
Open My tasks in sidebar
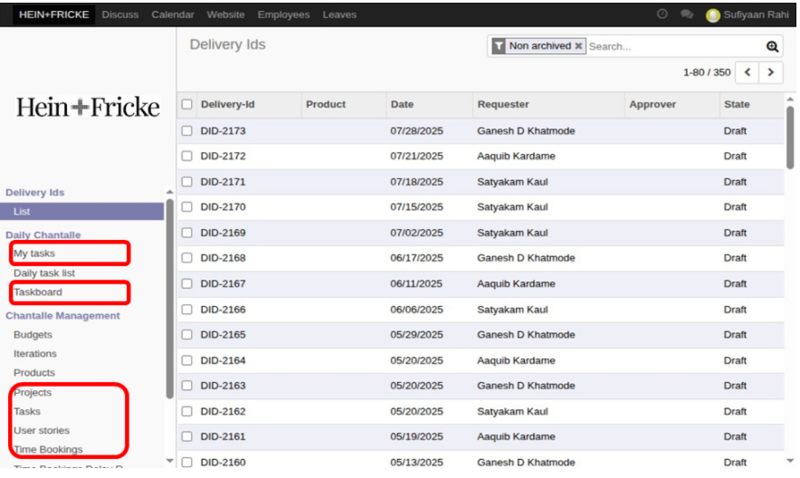(x=35, y=253)
